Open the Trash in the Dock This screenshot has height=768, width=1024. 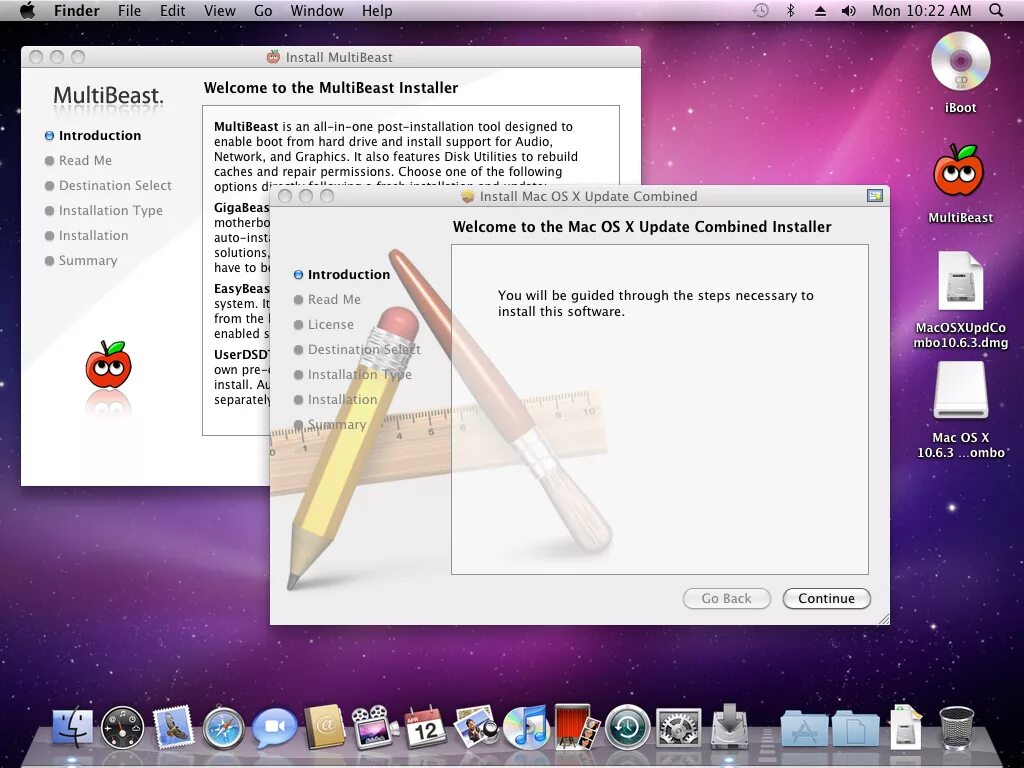tap(956, 727)
